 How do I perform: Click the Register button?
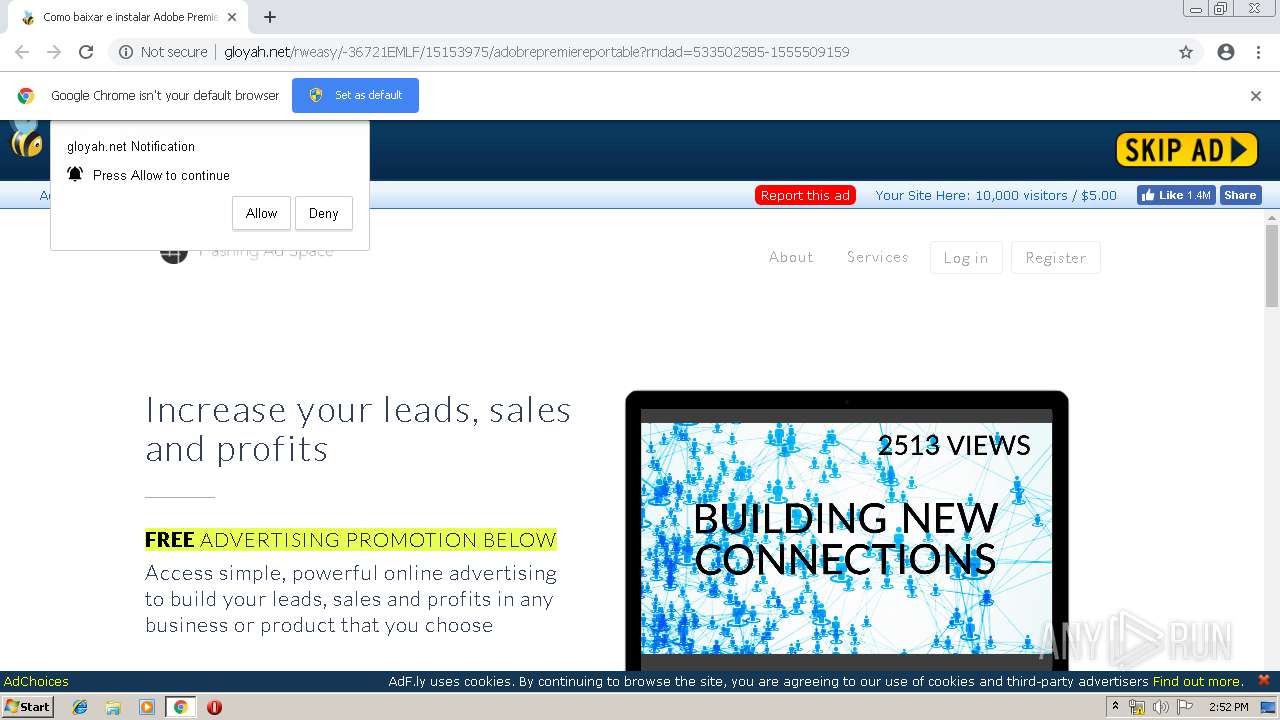[x=1055, y=257]
